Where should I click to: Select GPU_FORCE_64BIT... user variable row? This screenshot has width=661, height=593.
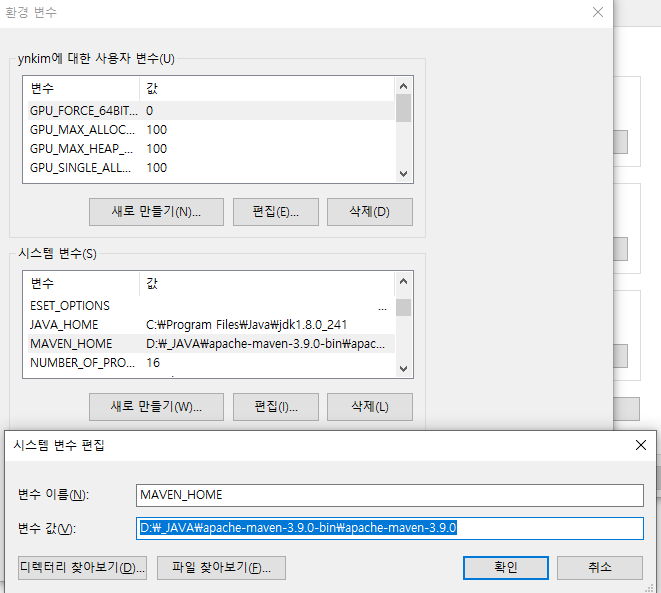[x=211, y=111]
